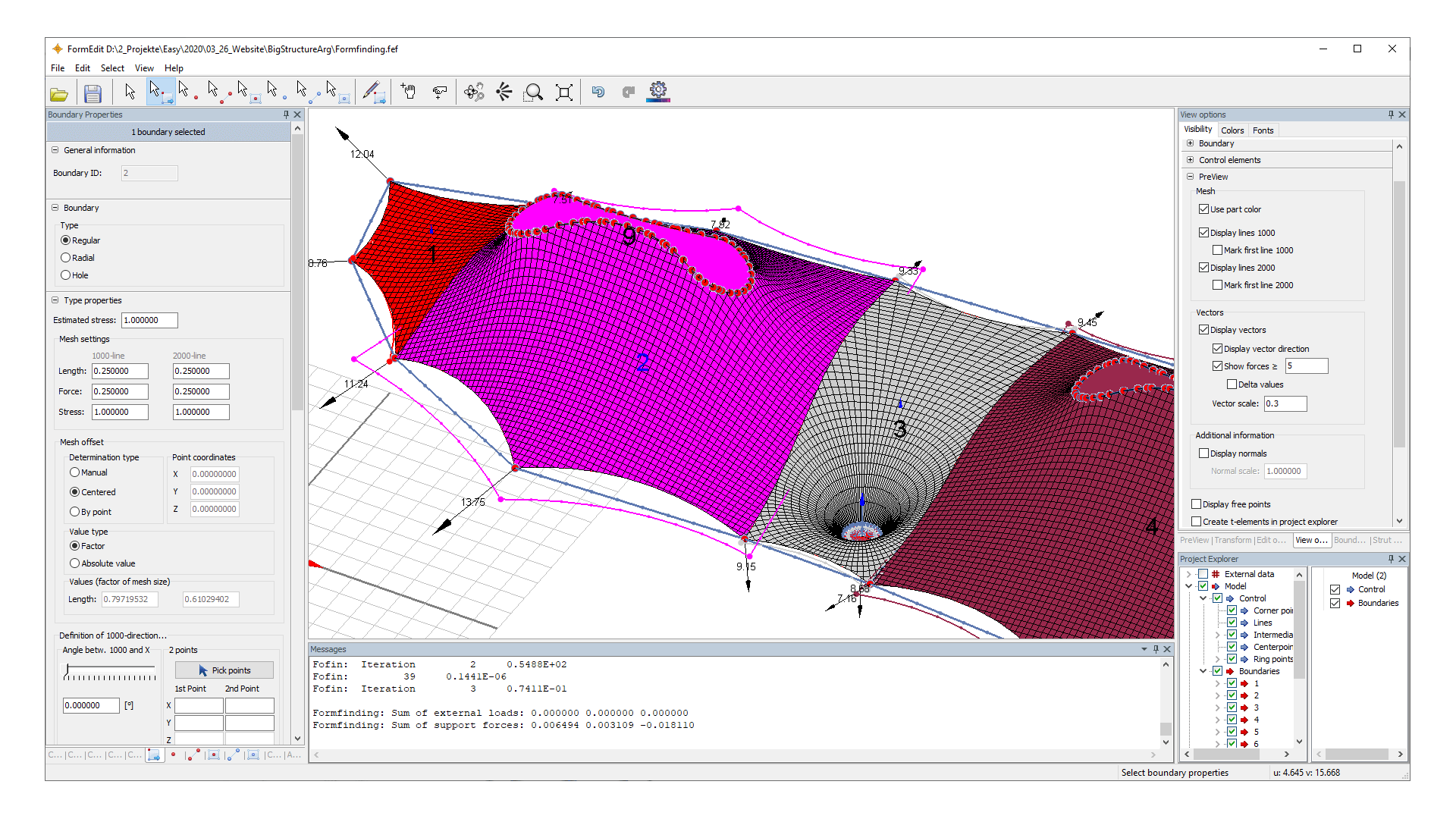
Task: Uncheck visibility of Boundary 3 in Project Explorer
Action: pos(1232,707)
